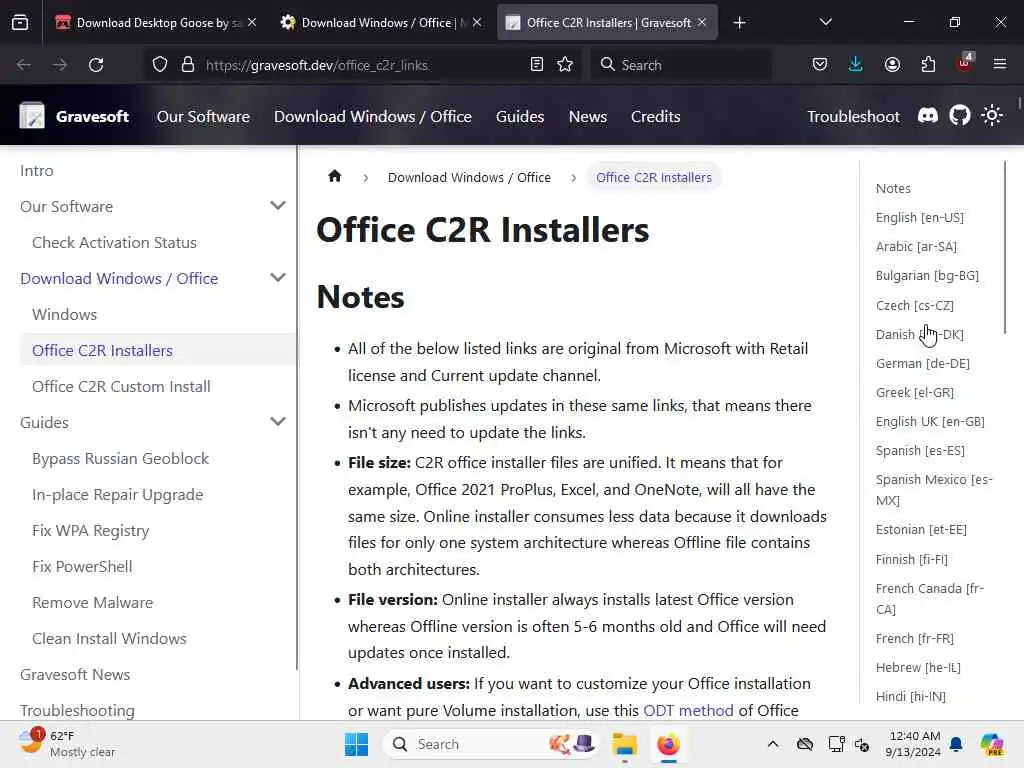Viewport: 1024px width, 768px height.
Task: Open Troubleshoot in the top navigation
Action: (x=854, y=116)
